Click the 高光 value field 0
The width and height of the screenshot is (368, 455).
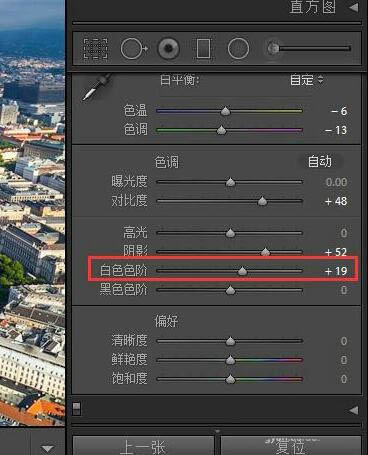point(344,233)
